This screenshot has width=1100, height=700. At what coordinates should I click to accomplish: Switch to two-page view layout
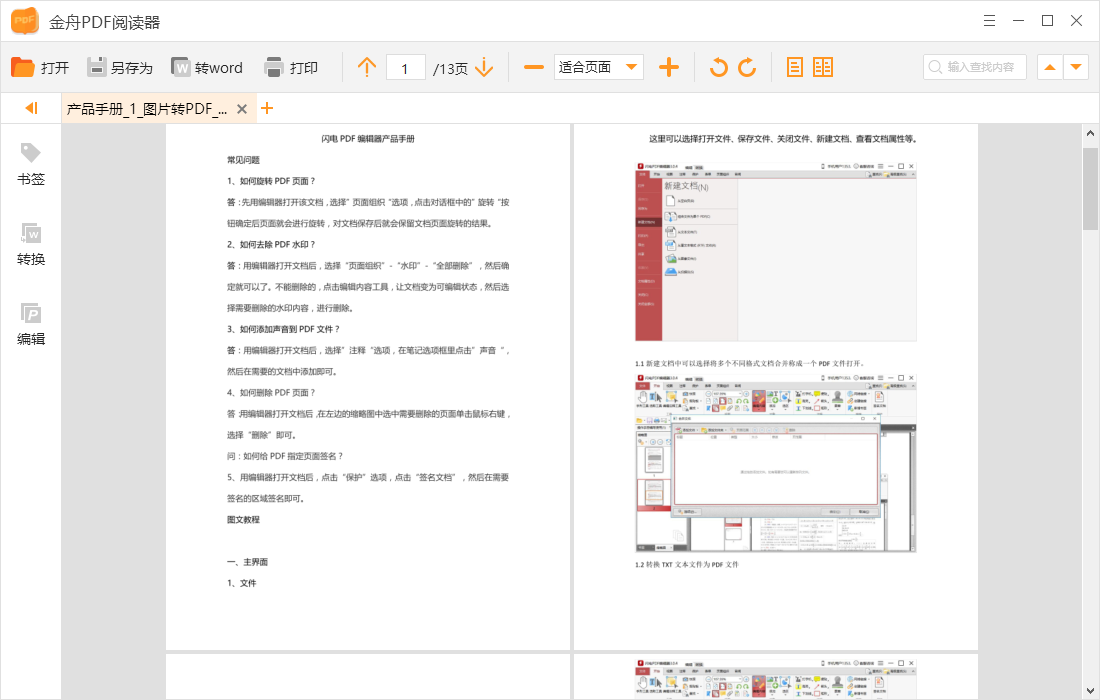[823, 67]
